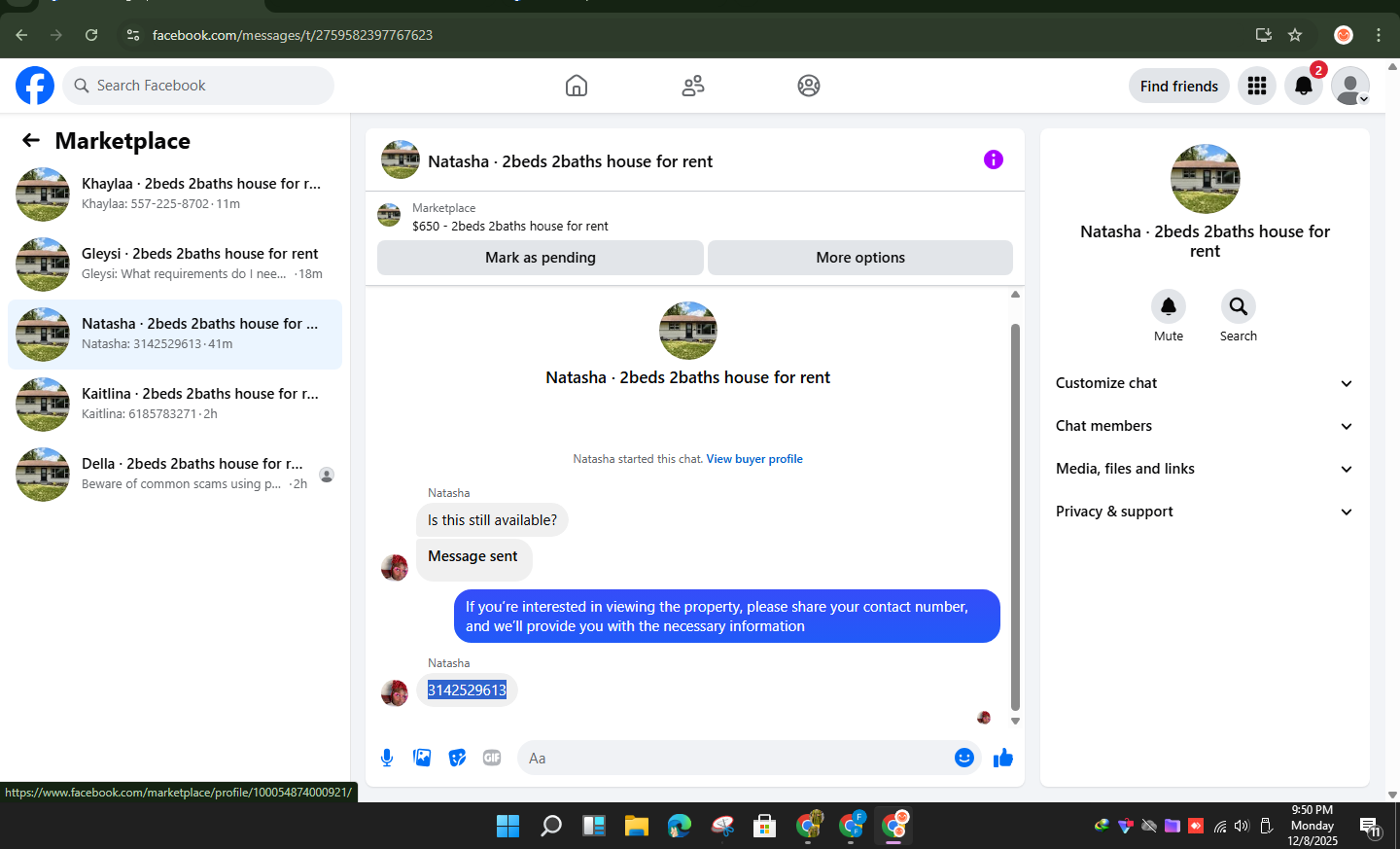The width and height of the screenshot is (1400, 849).
Task: Click the muted icon on Della's chat
Action: (x=327, y=475)
